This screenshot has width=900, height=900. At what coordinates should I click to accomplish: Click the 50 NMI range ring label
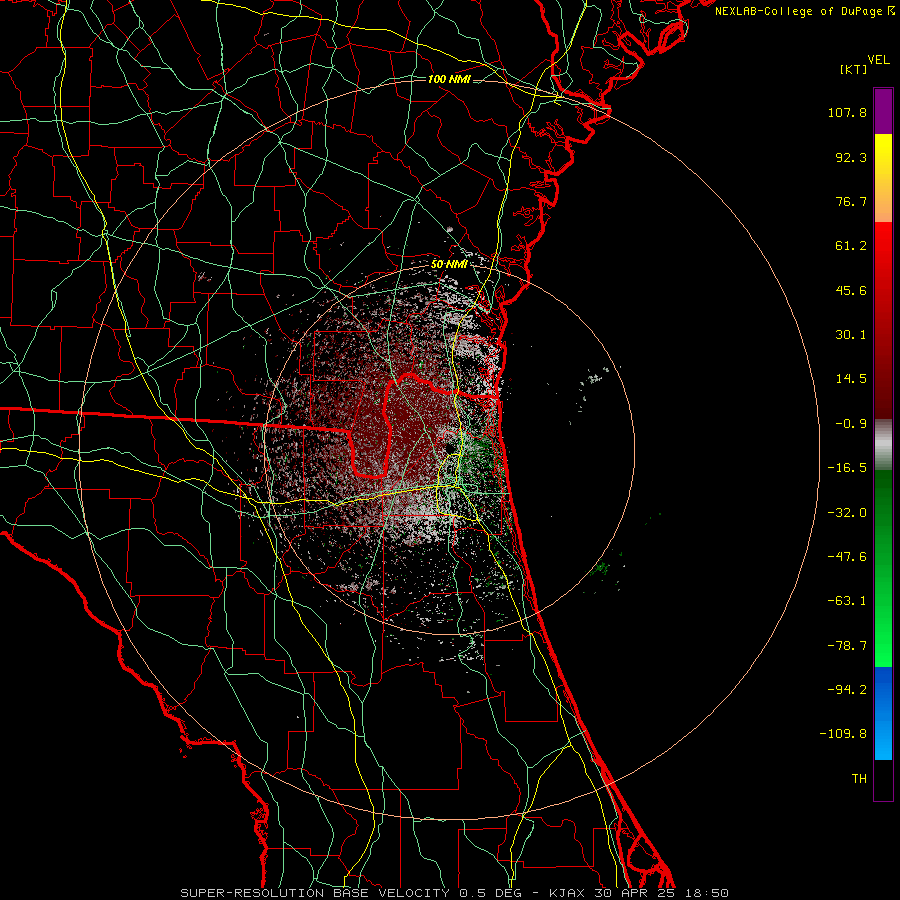pyautogui.click(x=449, y=265)
